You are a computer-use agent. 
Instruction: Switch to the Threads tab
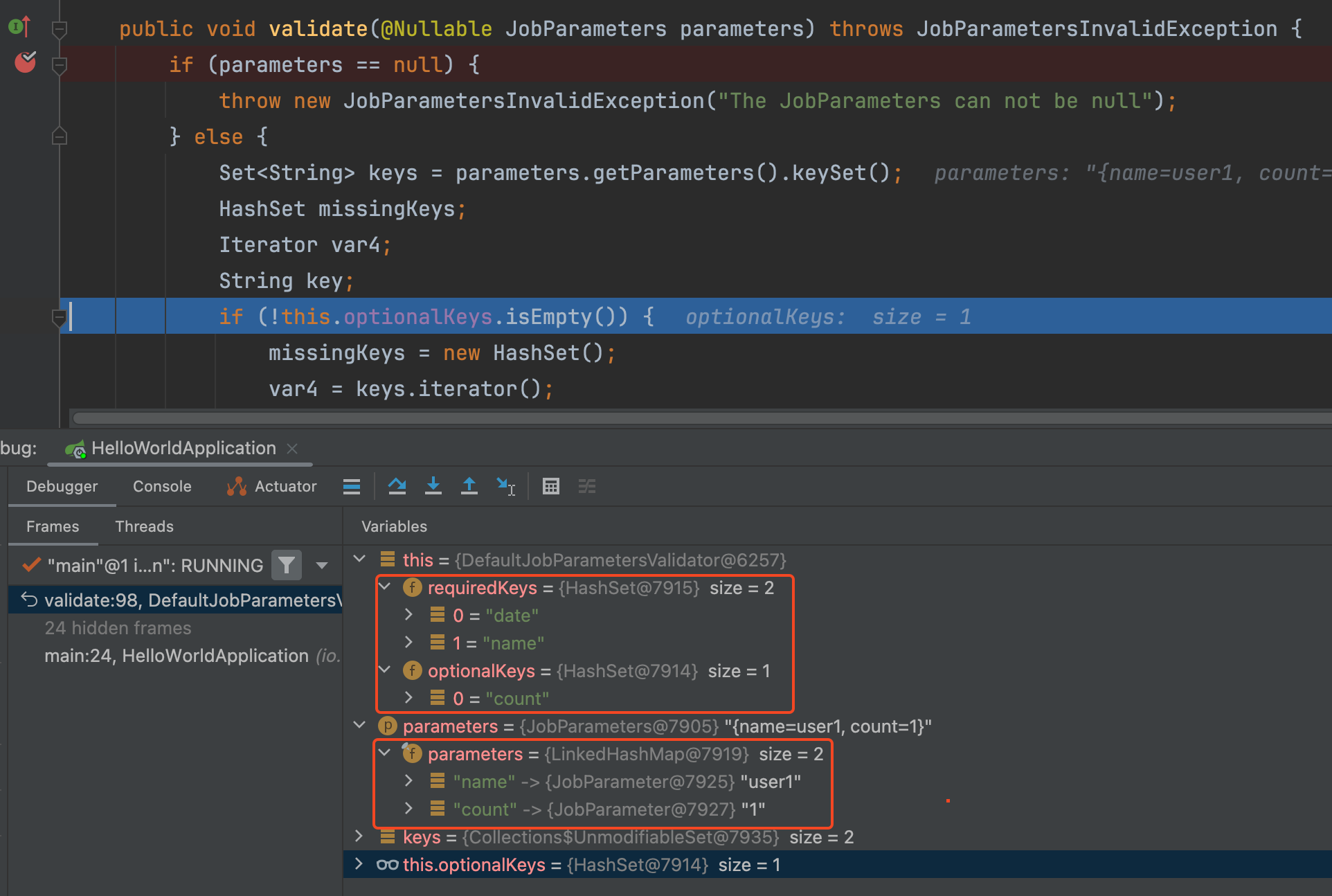[144, 526]
